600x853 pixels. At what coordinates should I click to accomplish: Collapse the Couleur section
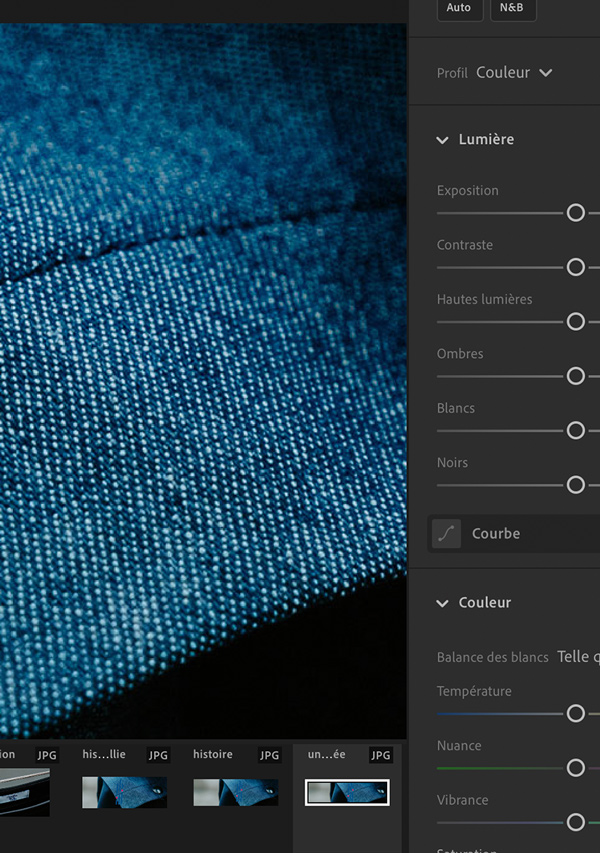[x=442, y=603]
